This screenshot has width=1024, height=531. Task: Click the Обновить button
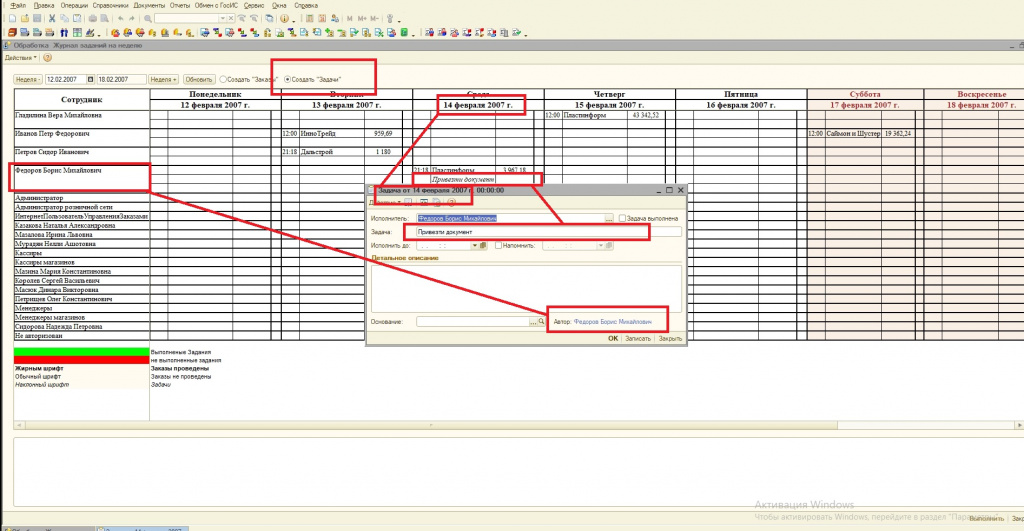[199, 79]
